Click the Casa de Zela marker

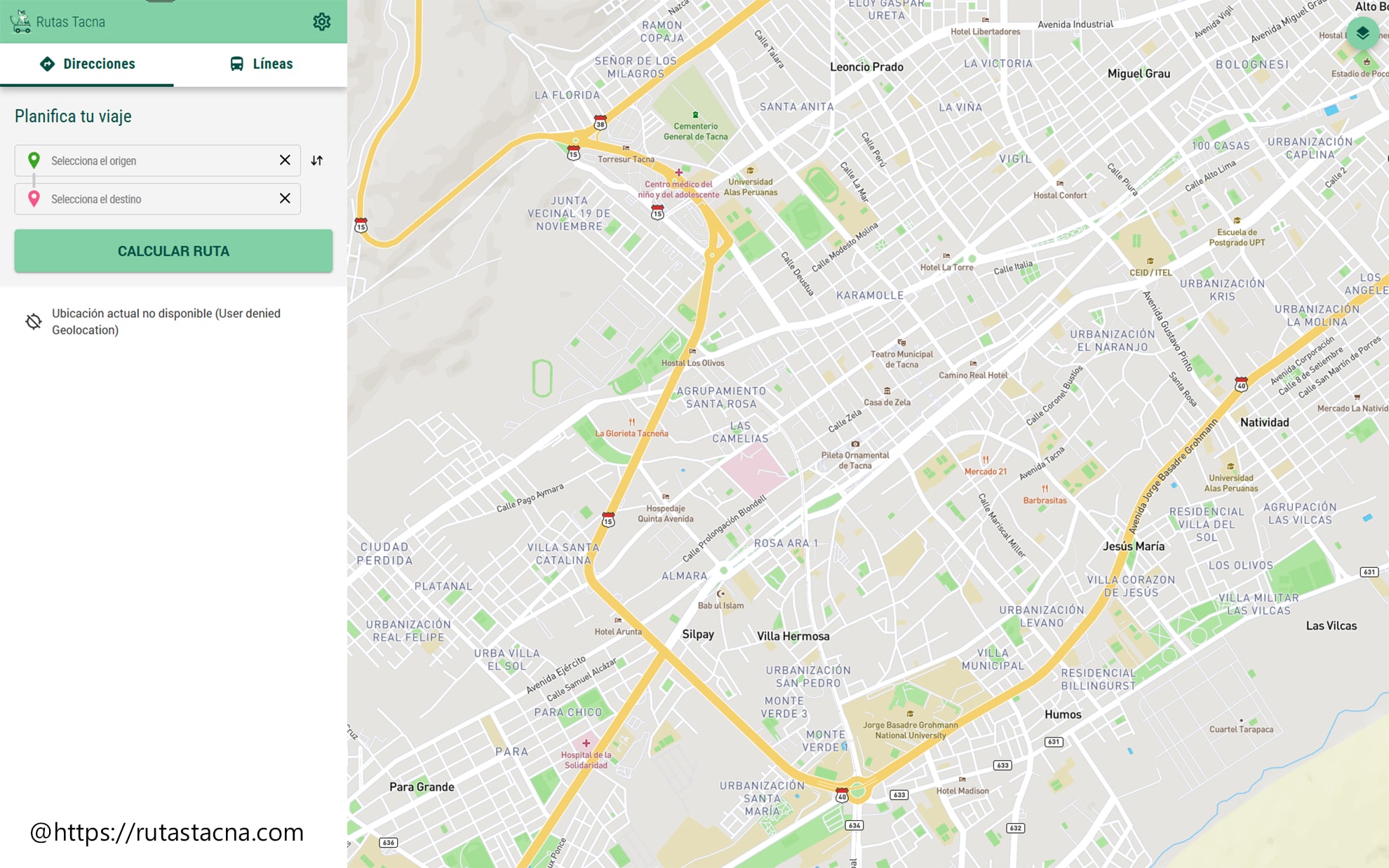[x=887, y=391]
